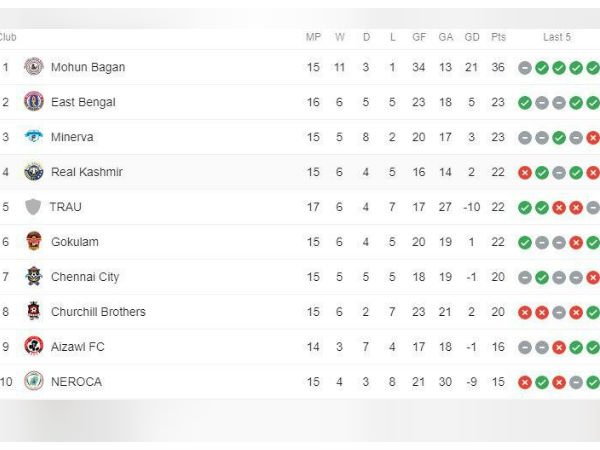Click NEROCA's grey draw result indicator

click(576, 382)
